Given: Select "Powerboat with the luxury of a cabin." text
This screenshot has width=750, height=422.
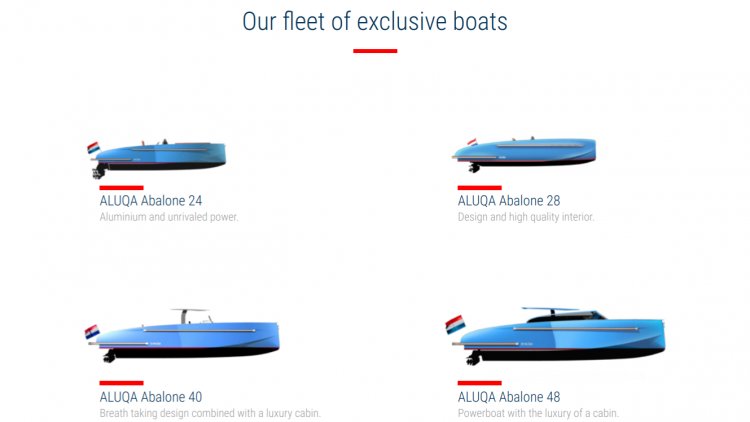Looking at the screenshot, I should [538, 413].
